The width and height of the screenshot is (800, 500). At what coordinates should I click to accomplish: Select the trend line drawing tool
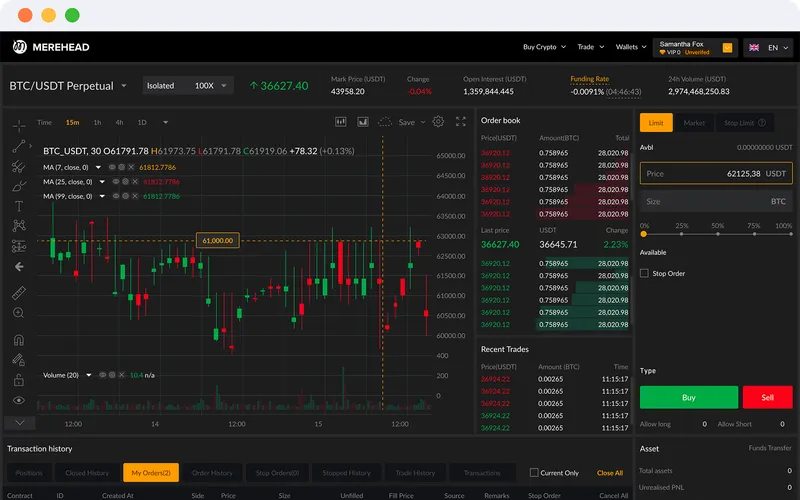tap(19, 146)
